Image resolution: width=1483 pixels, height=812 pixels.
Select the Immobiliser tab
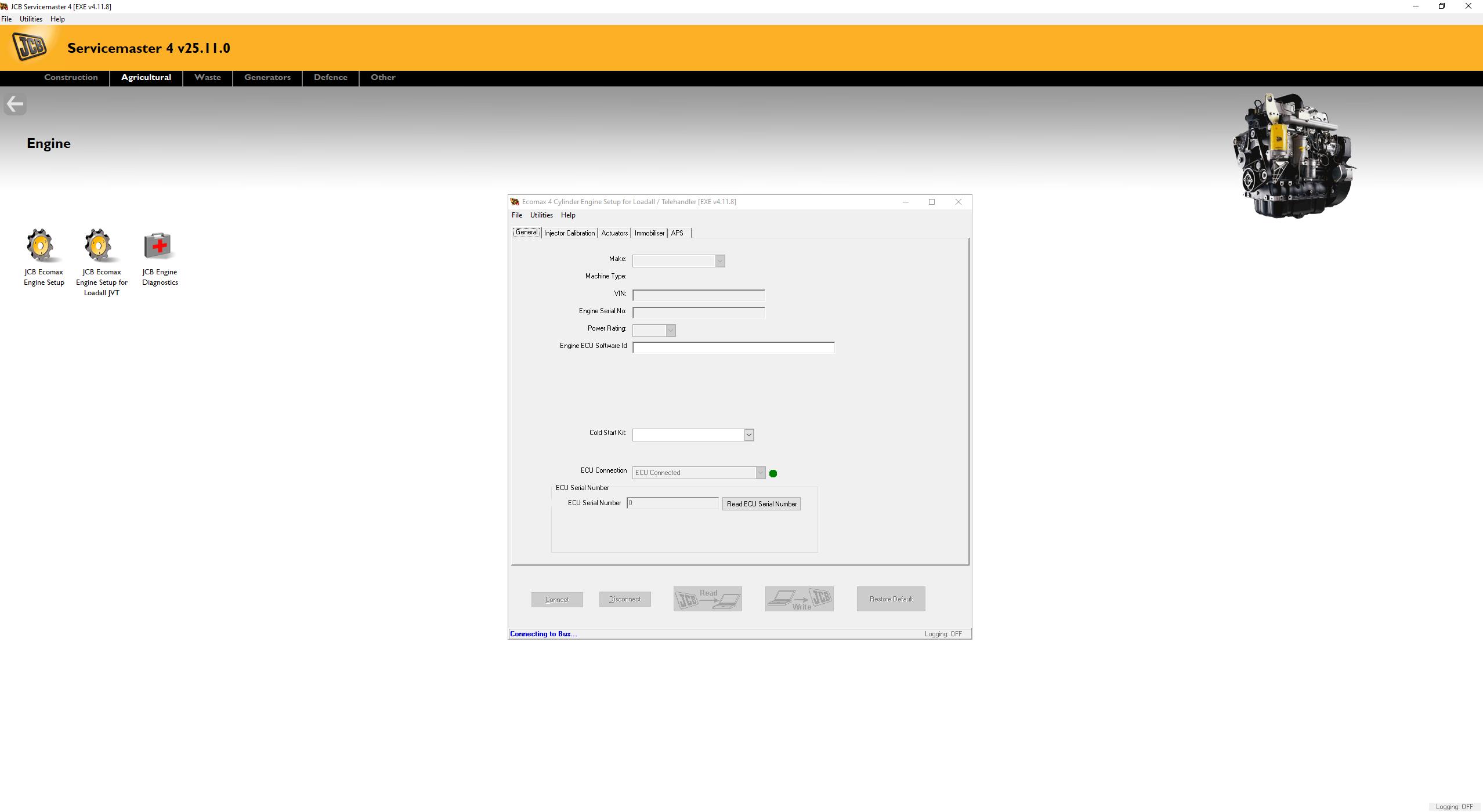click(649, 233)
